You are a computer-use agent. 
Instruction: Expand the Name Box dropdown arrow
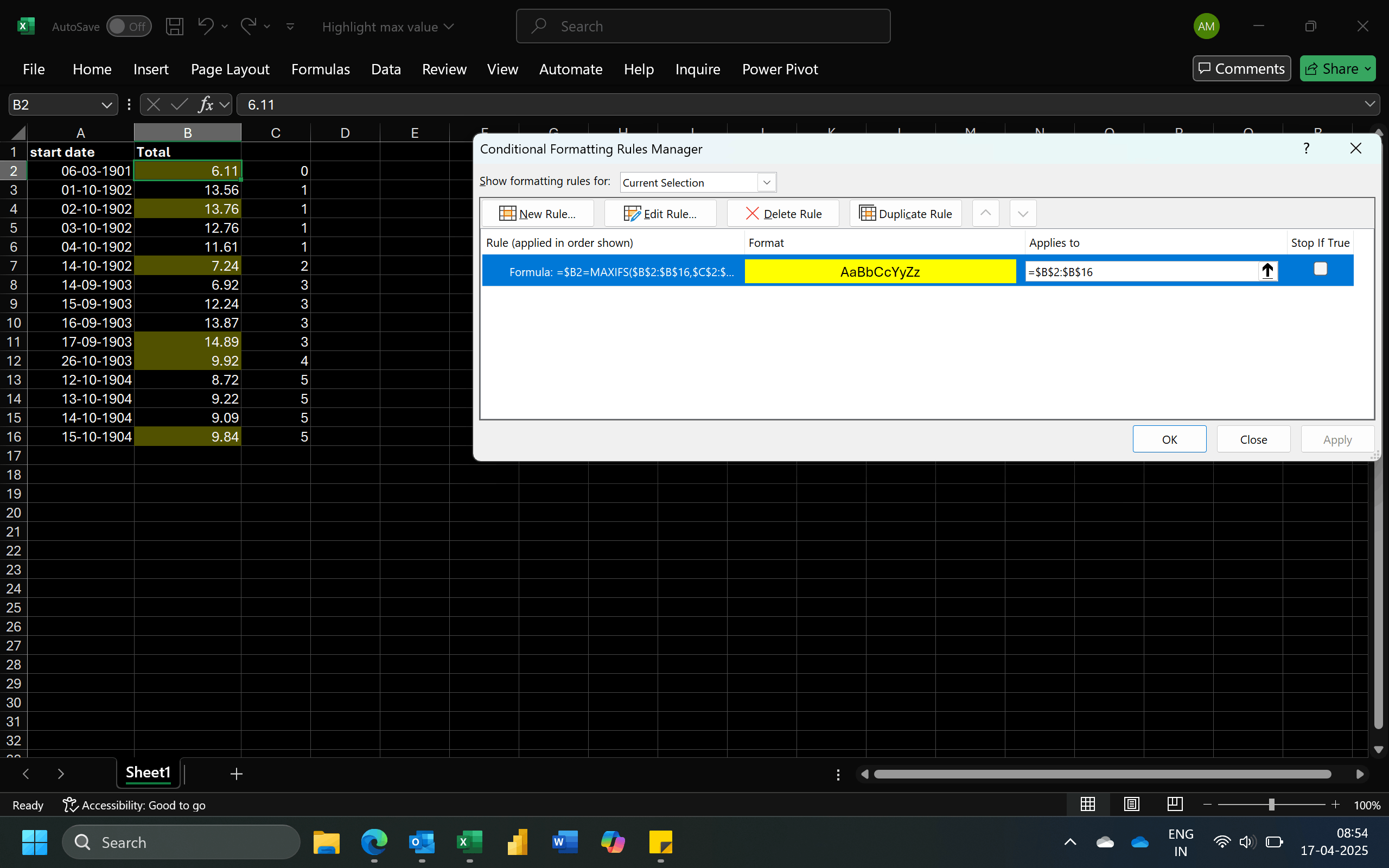[x=106, y=105]
